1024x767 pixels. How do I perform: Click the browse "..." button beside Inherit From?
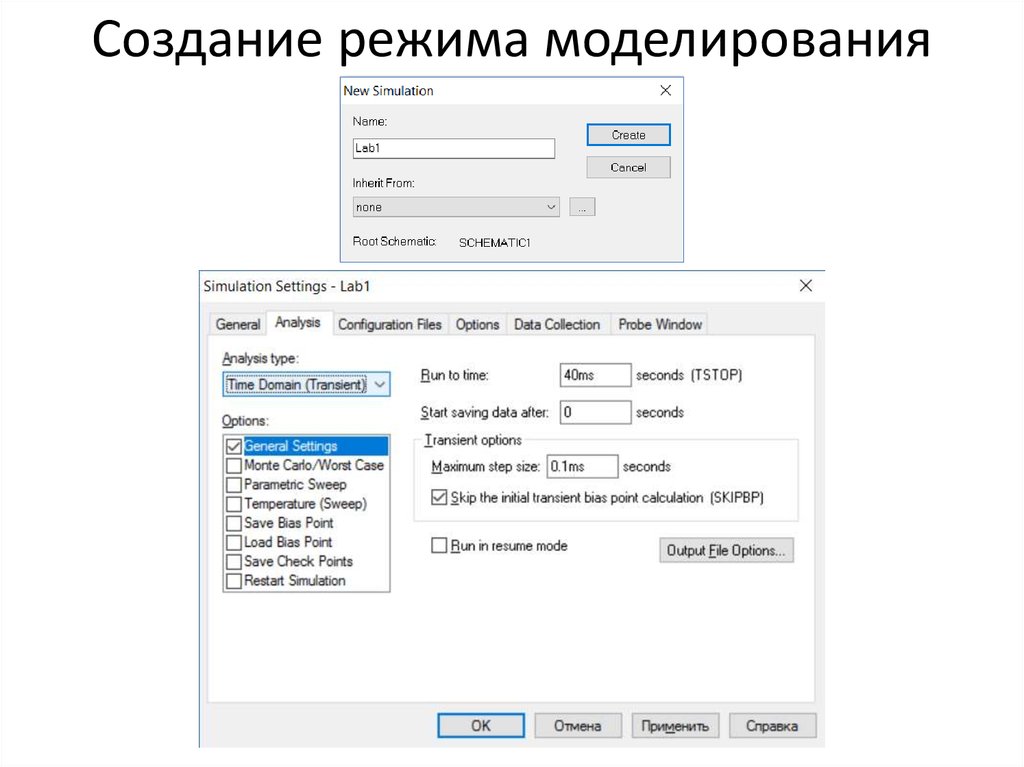coord(582,206)
